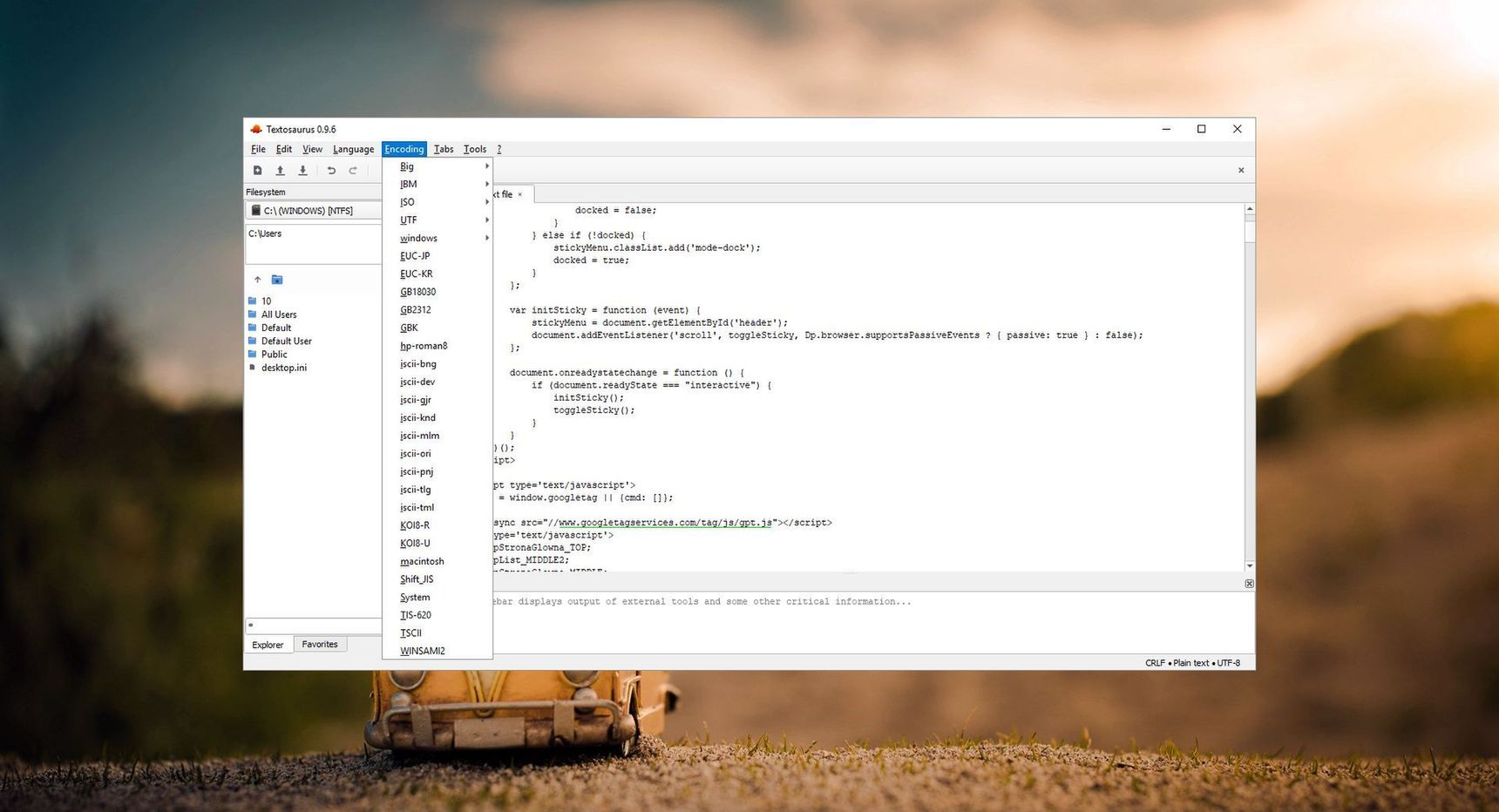Select iscii-mlm encoding
1499x812 pixels.
[x=437, y=436]
